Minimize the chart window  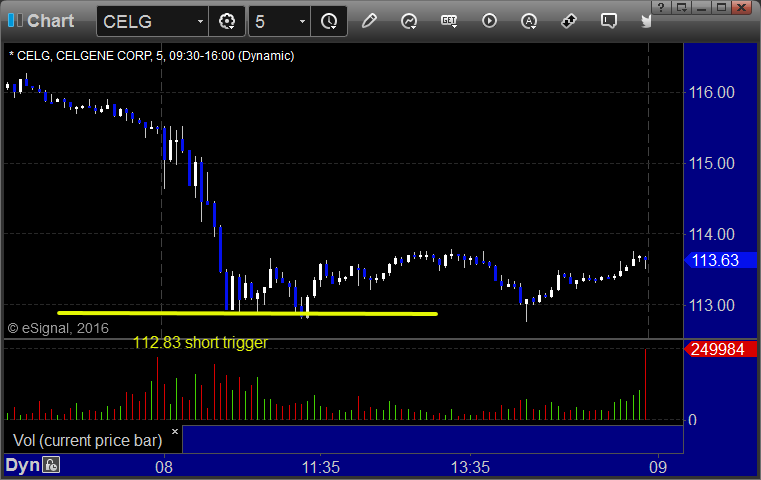click(x=702, y=7)
